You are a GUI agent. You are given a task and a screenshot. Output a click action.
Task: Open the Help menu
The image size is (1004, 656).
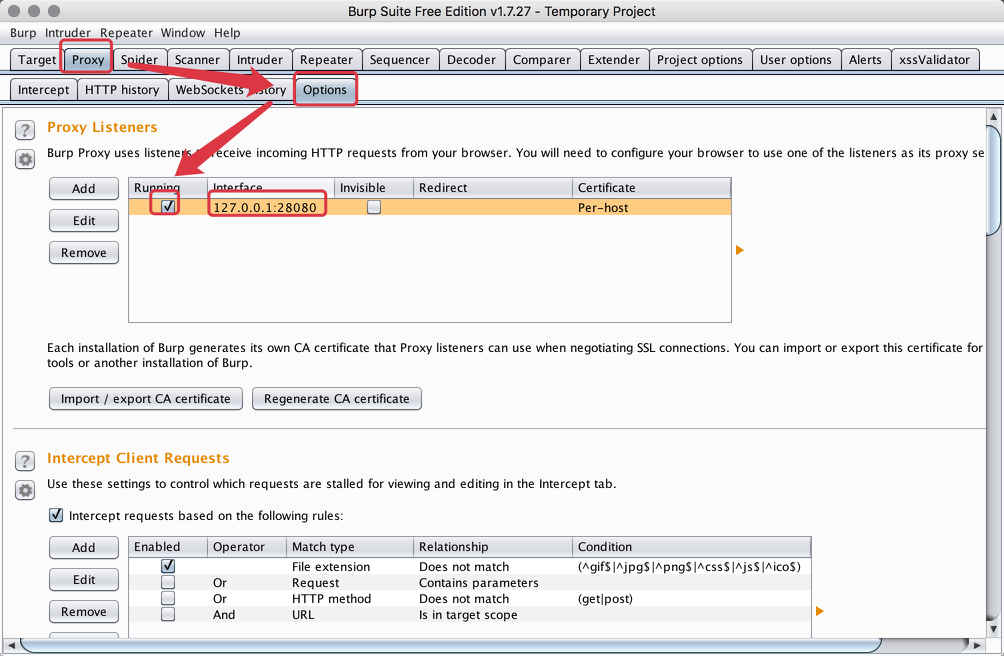point(227,33)
